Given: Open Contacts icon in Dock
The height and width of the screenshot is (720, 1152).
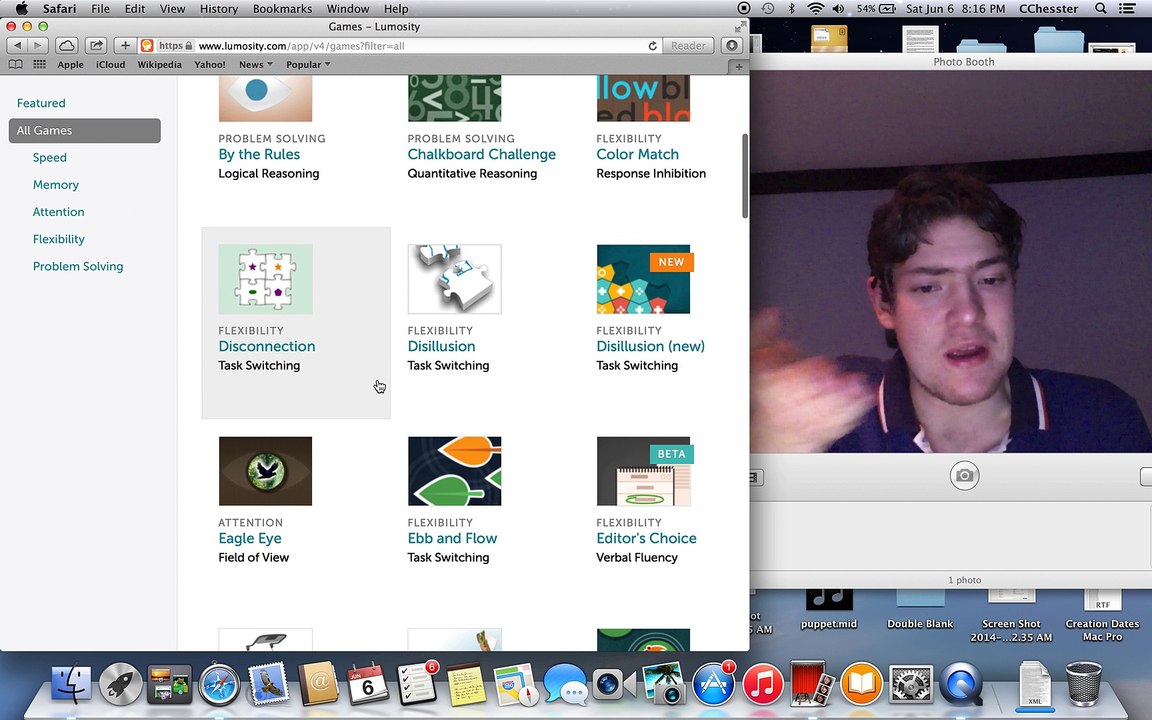Looking at the screenshot, I should 318,684.
